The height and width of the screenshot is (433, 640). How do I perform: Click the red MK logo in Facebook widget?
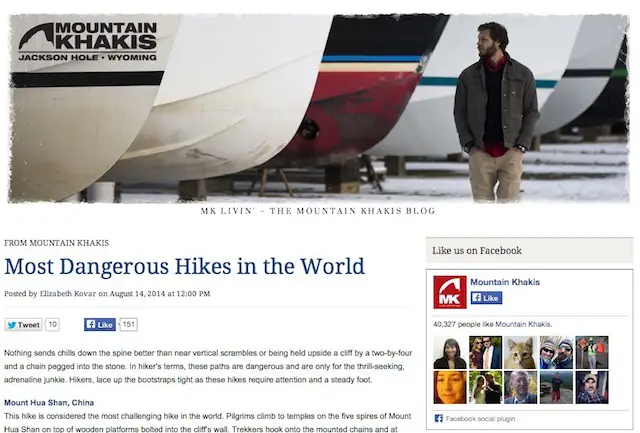tap(450, 292)
